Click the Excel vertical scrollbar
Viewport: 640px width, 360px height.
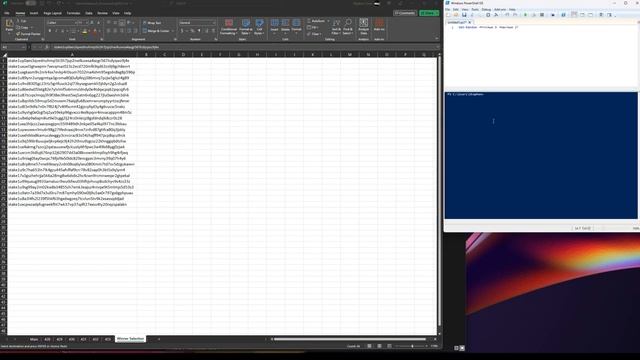[x=439, y=190]
